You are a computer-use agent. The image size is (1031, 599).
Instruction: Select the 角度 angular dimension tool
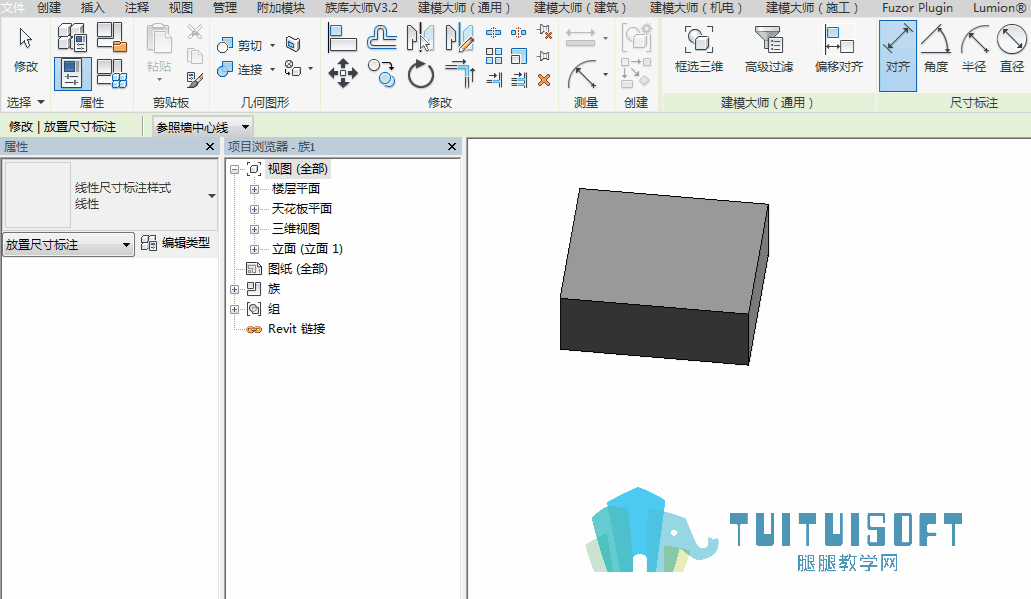tap(936, 49)
